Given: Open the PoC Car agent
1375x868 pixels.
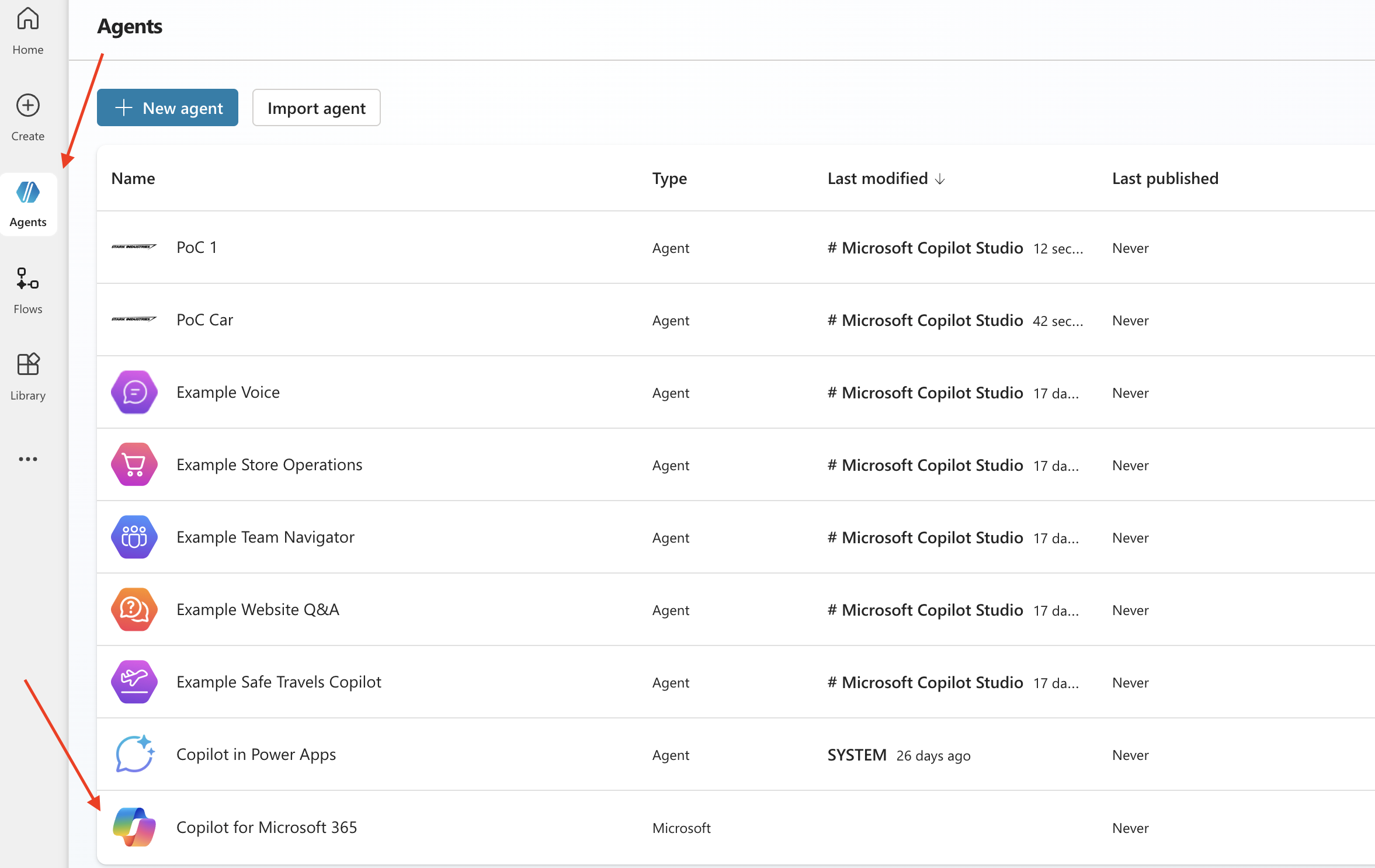Looking at the screenshot, I should [204, 320].
